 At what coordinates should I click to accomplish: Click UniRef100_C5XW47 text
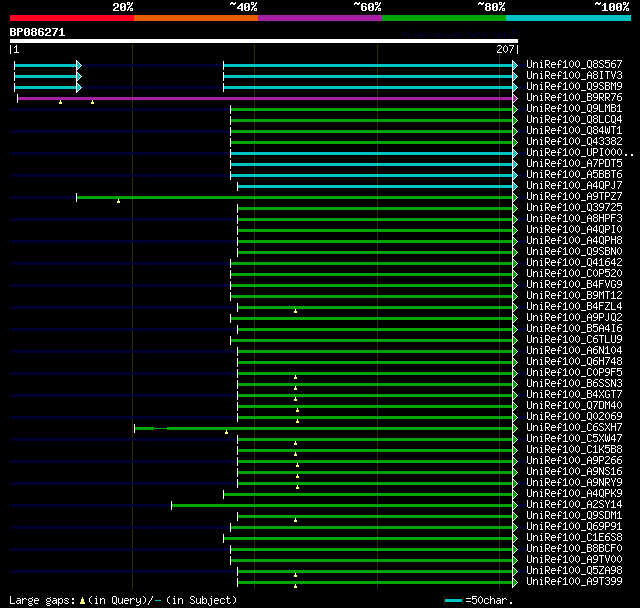(x=574, y=439)
